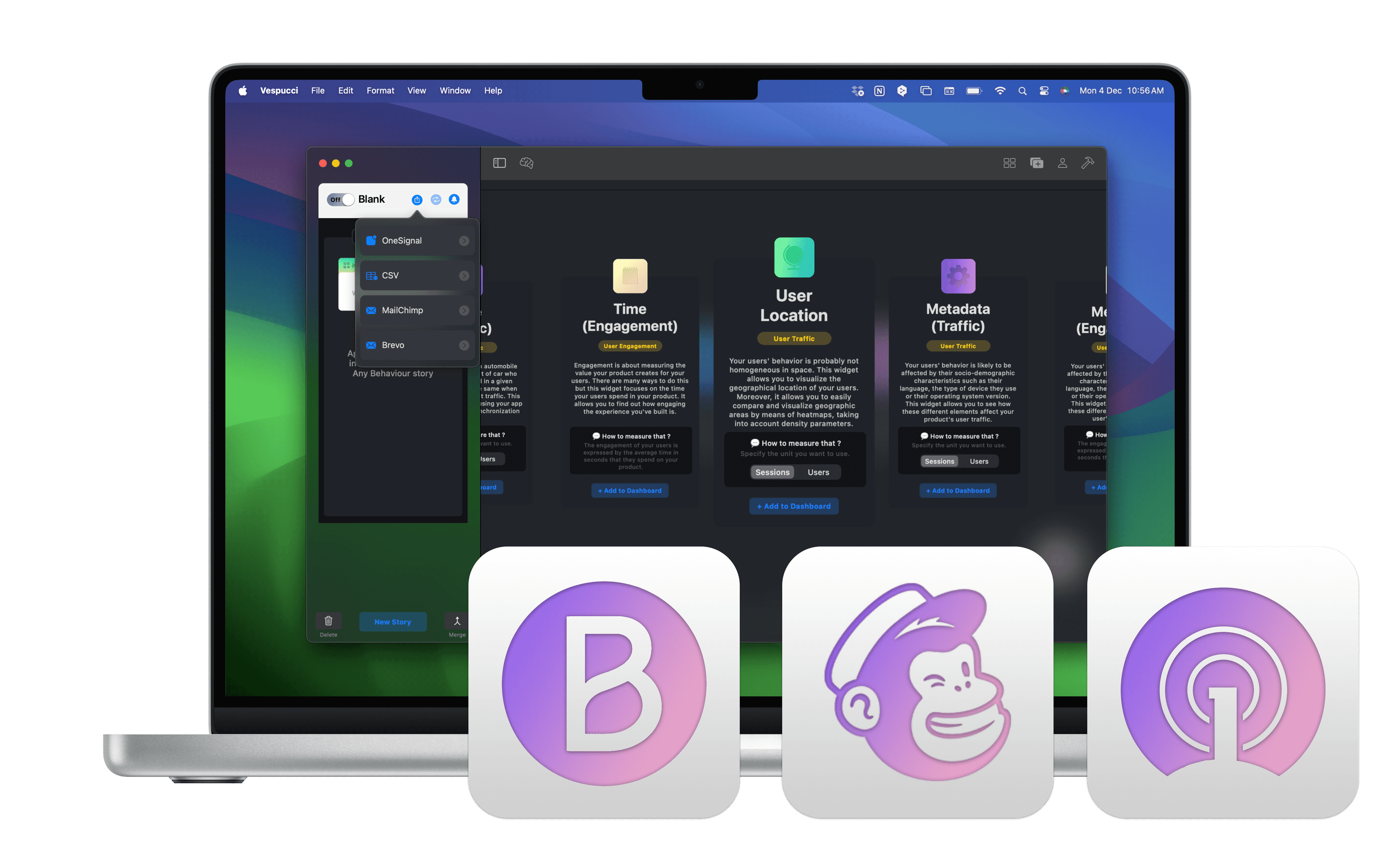Click the keyboard shortcut window icon in the menu bar
The height and width of the screenshot is (846, 1400).
[x=949, y=91]
